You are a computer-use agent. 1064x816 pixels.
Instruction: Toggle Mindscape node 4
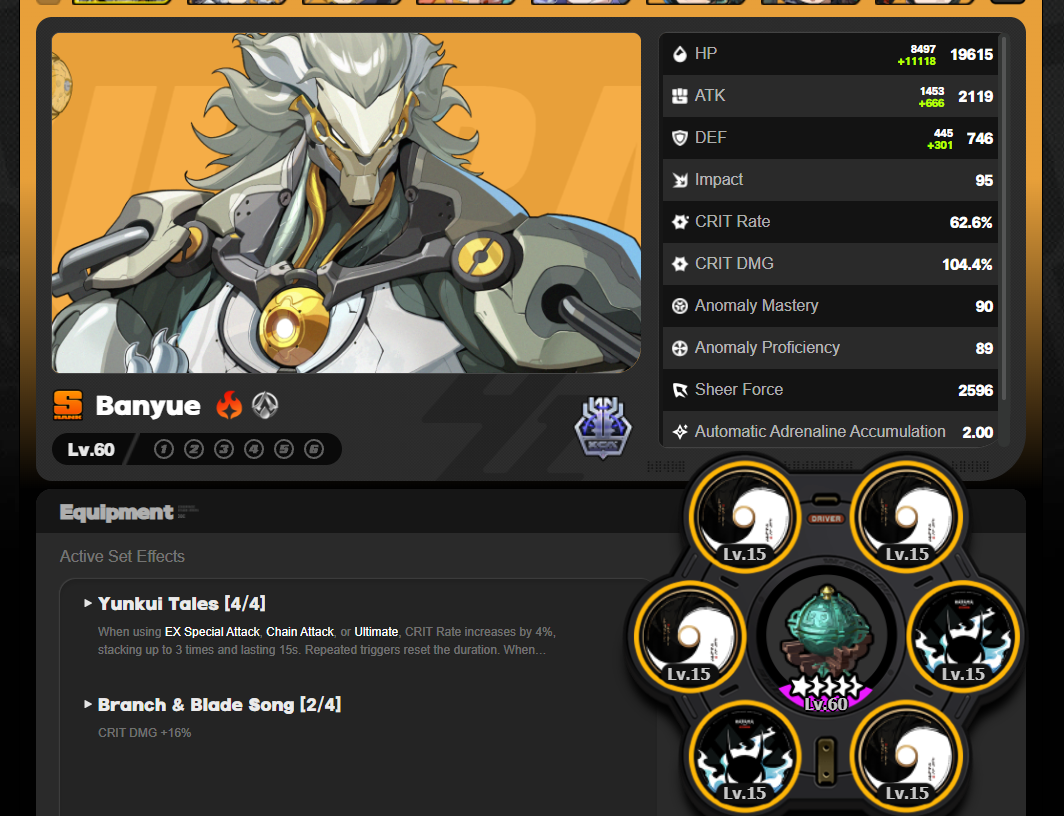coord(254,449)
